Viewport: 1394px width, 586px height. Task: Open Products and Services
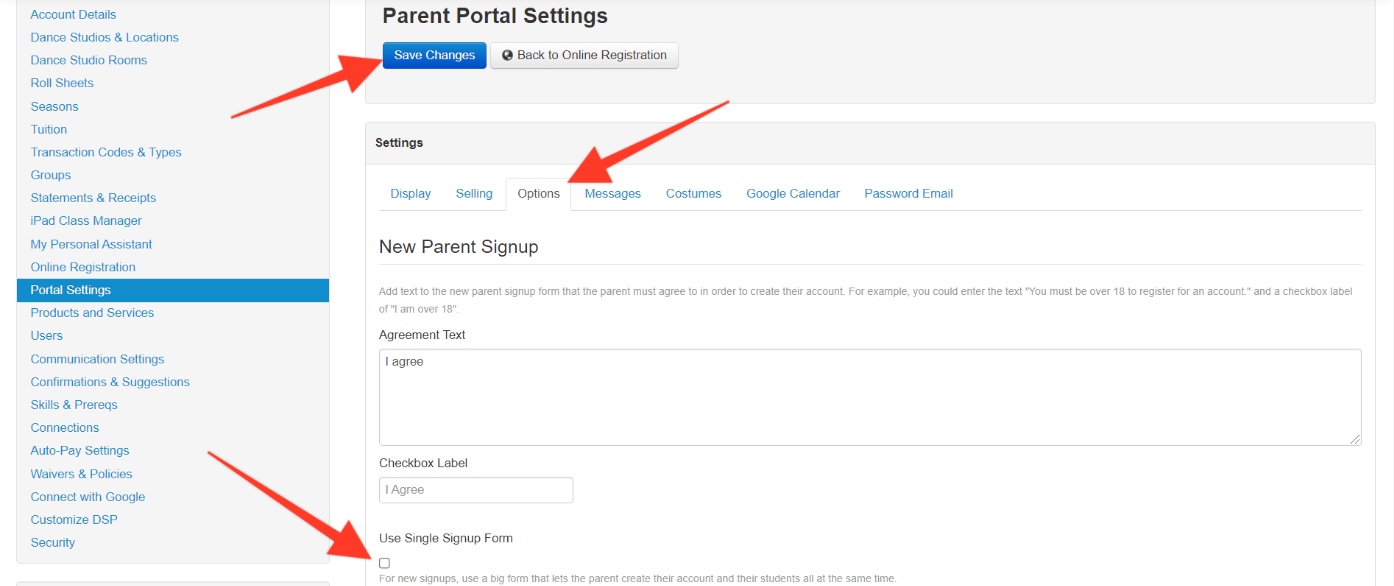(x=92, y=313)
